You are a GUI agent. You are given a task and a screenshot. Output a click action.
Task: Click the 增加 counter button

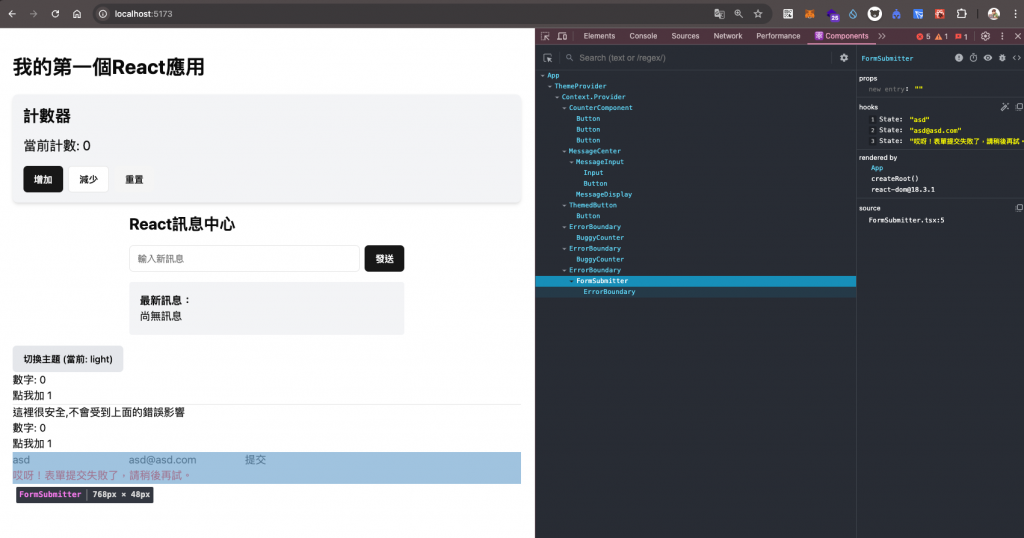(x=43, y=179)
